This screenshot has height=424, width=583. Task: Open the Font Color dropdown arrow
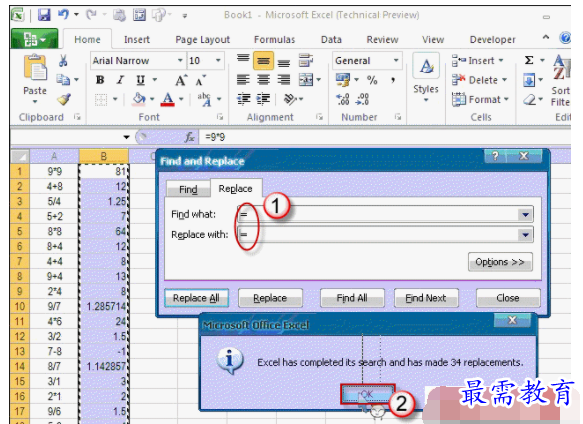pos(181,99)
